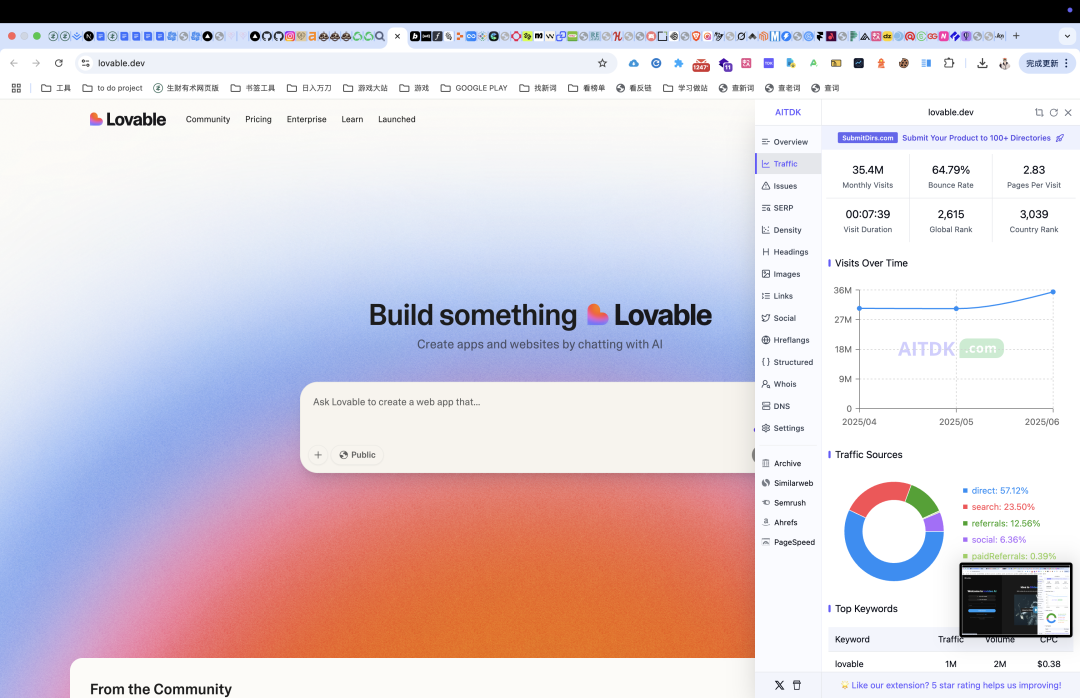Open Chrome downloads icon
Viewport: 1080px width, 698px height.
point(982,63)
